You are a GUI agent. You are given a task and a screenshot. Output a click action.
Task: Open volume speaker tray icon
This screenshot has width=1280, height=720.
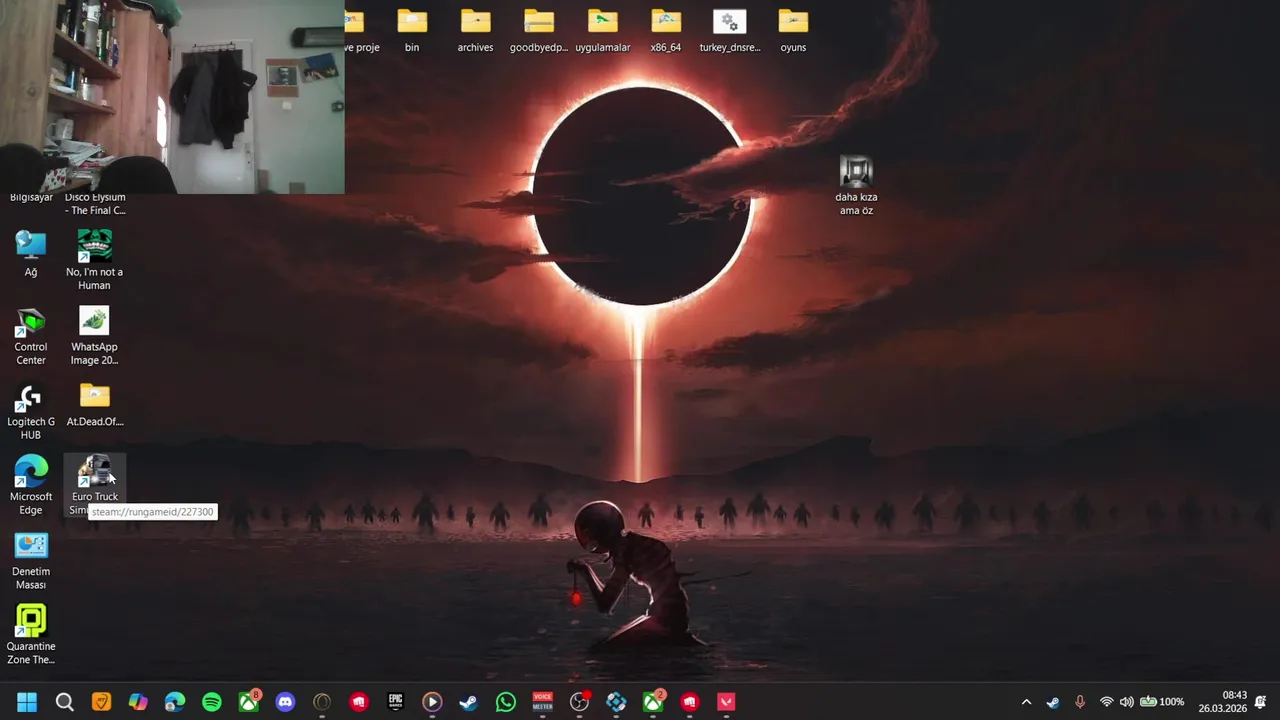[1127, 702]
